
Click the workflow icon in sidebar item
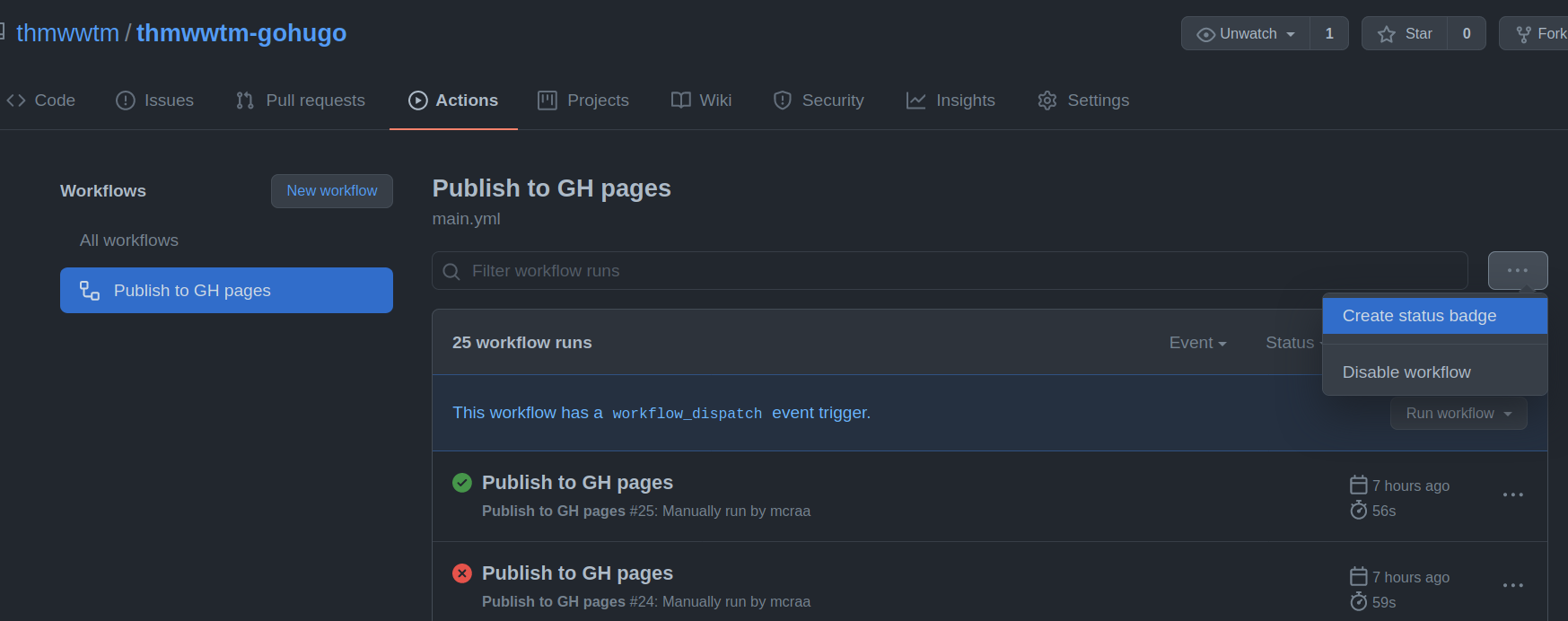tap(90, 291)
